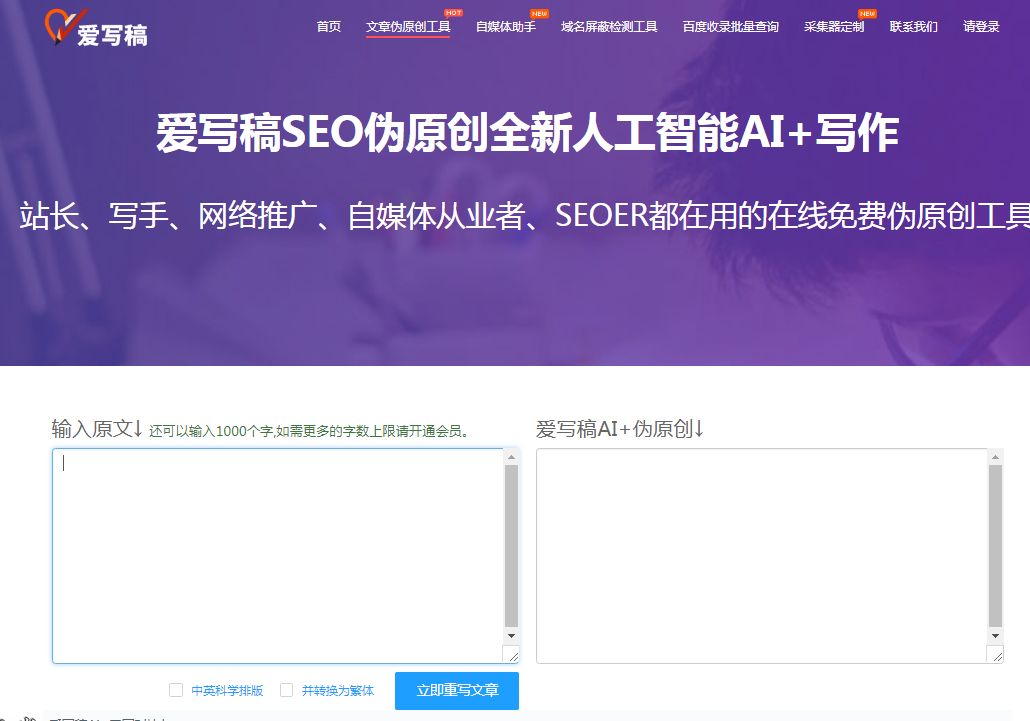Click 还可以输入1000个字 hint text

point(309,431)
